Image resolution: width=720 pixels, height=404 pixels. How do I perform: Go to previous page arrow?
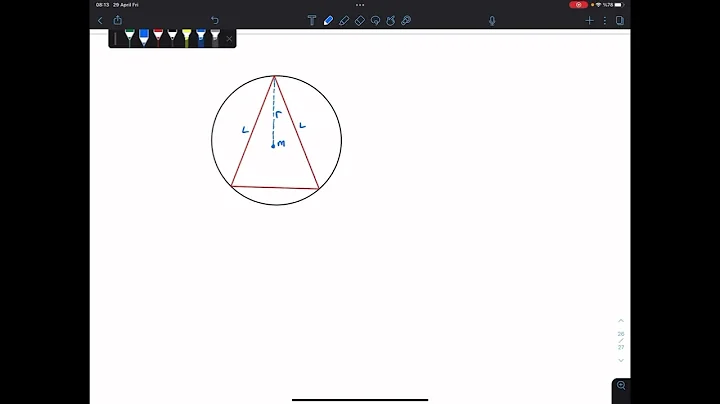[x=621, y=320]
